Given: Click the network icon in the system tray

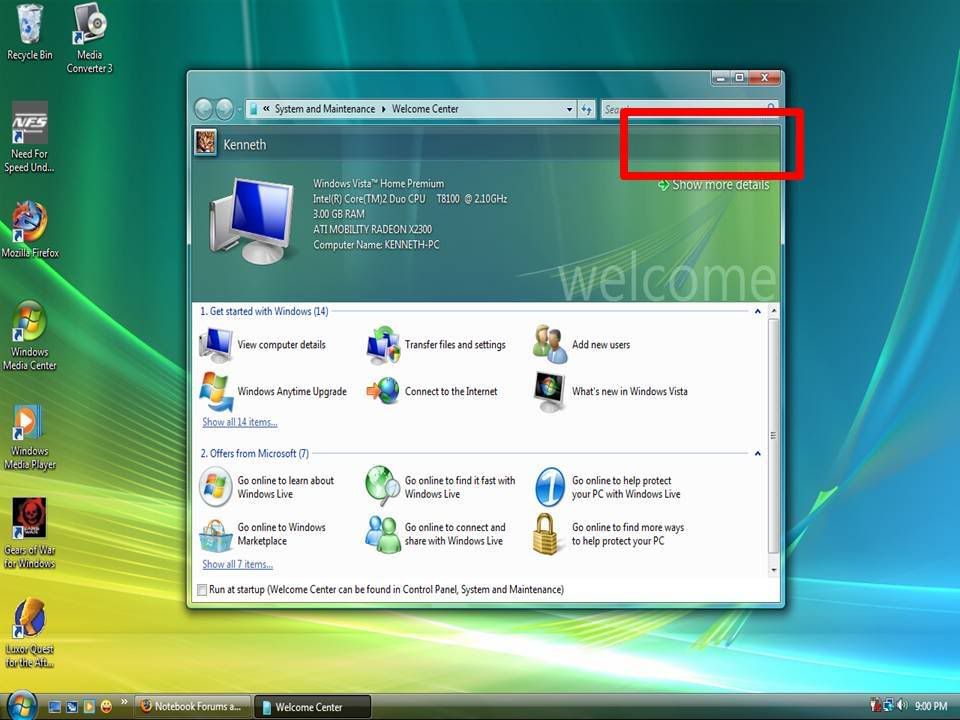Looking at the screenshot, I should point(888,706).
